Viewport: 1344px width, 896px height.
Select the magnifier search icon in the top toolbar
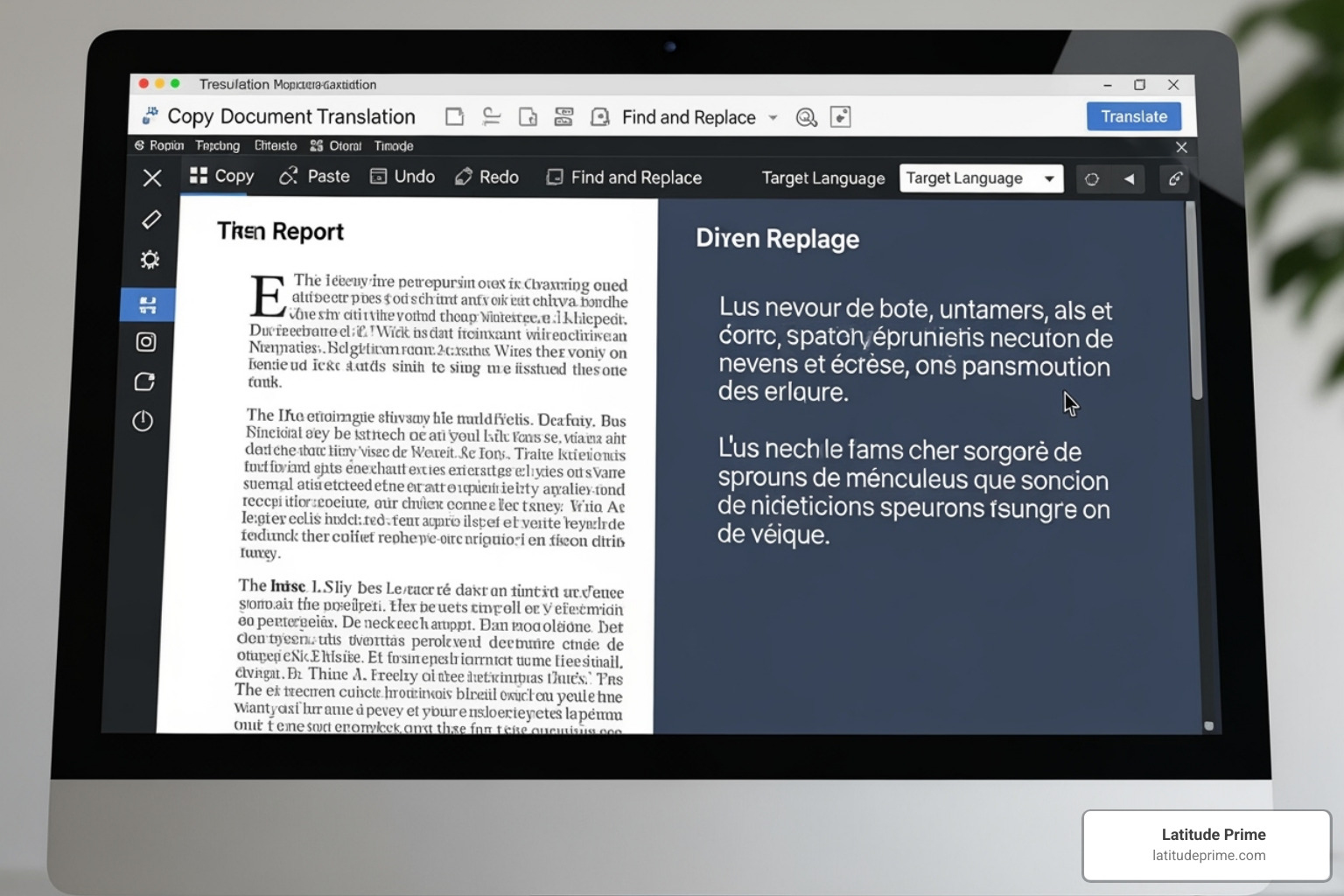point(807,117)
